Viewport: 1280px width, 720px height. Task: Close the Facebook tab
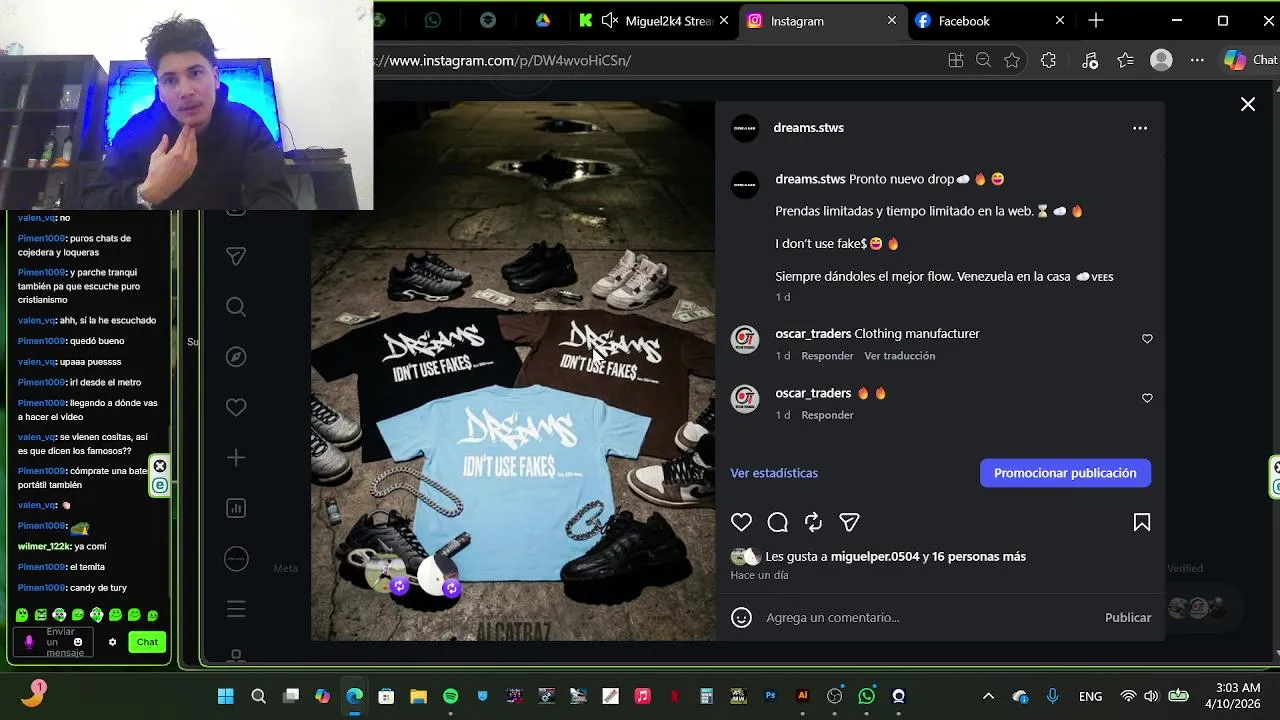coord(1060,21)
